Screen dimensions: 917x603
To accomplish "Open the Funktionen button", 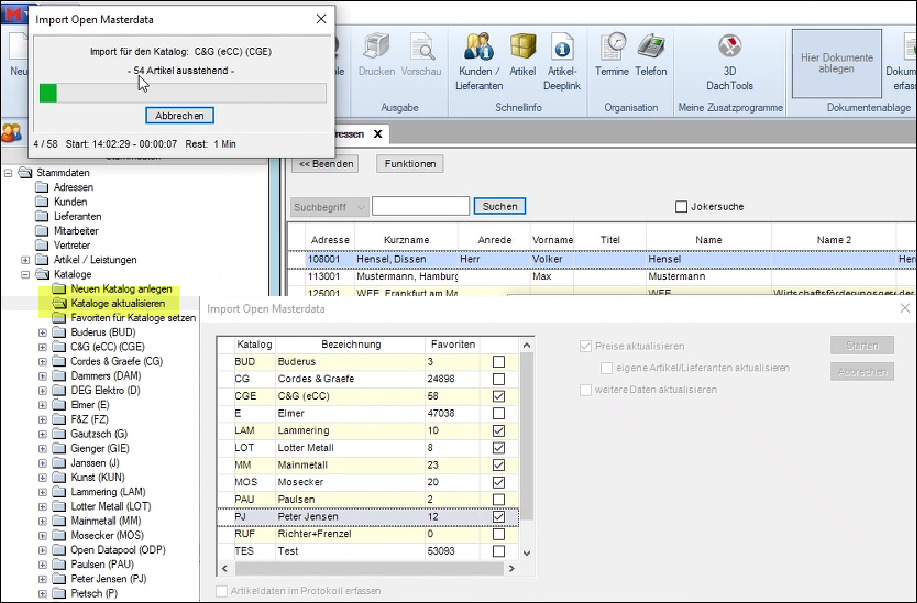I will [410, 164].
